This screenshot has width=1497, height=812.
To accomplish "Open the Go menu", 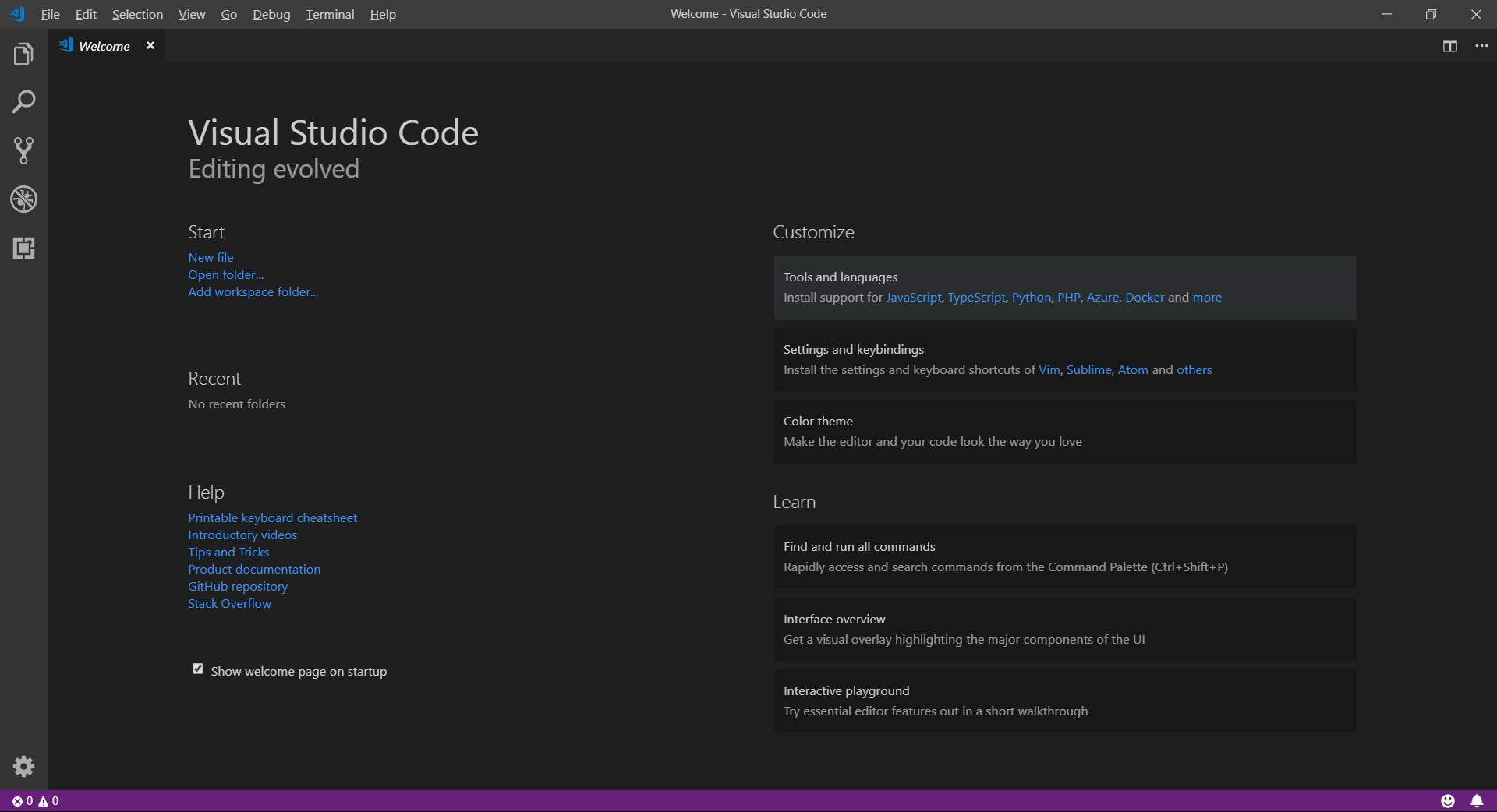I will tap(228, 14).
